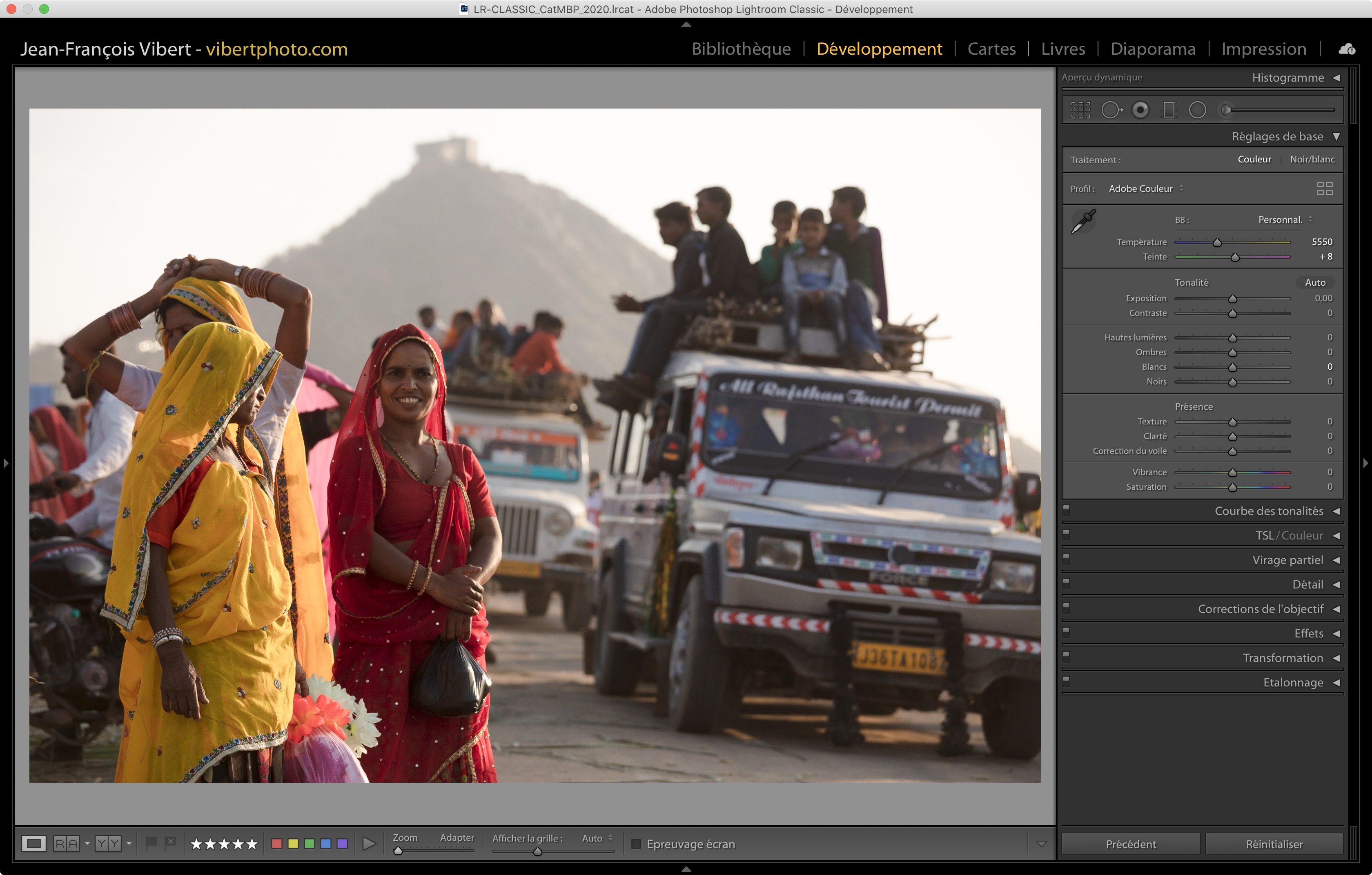Screen dimensions: 1372x875
Task: Select the graduated filter tool
Action: [1169, 110]
